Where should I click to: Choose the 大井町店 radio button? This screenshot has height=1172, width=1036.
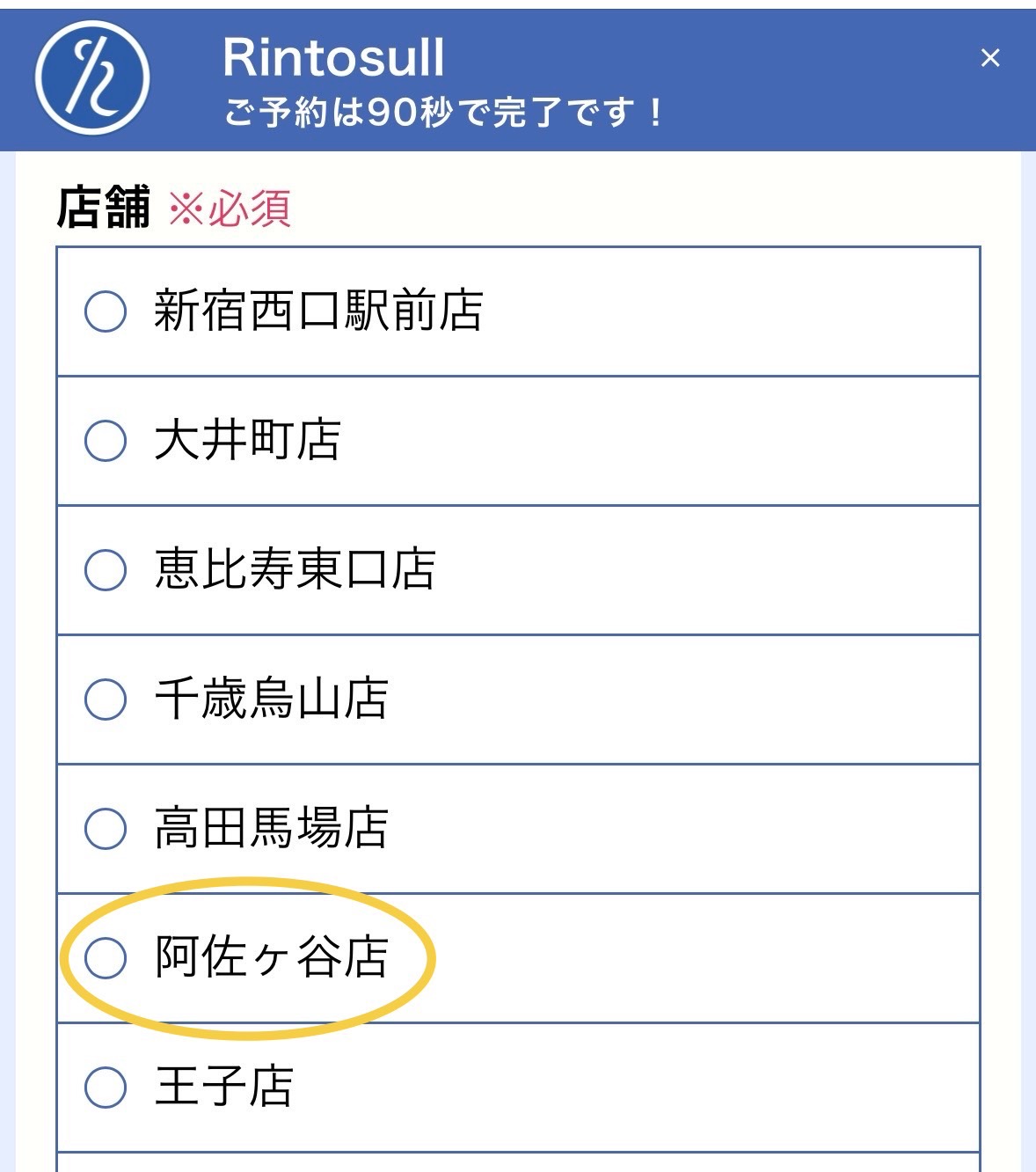106,441
